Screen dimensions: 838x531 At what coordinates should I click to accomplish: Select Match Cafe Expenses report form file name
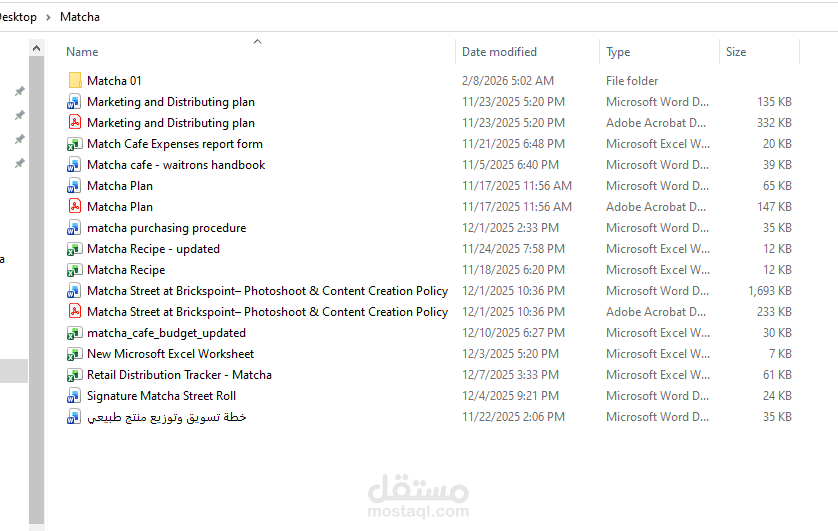175,144
